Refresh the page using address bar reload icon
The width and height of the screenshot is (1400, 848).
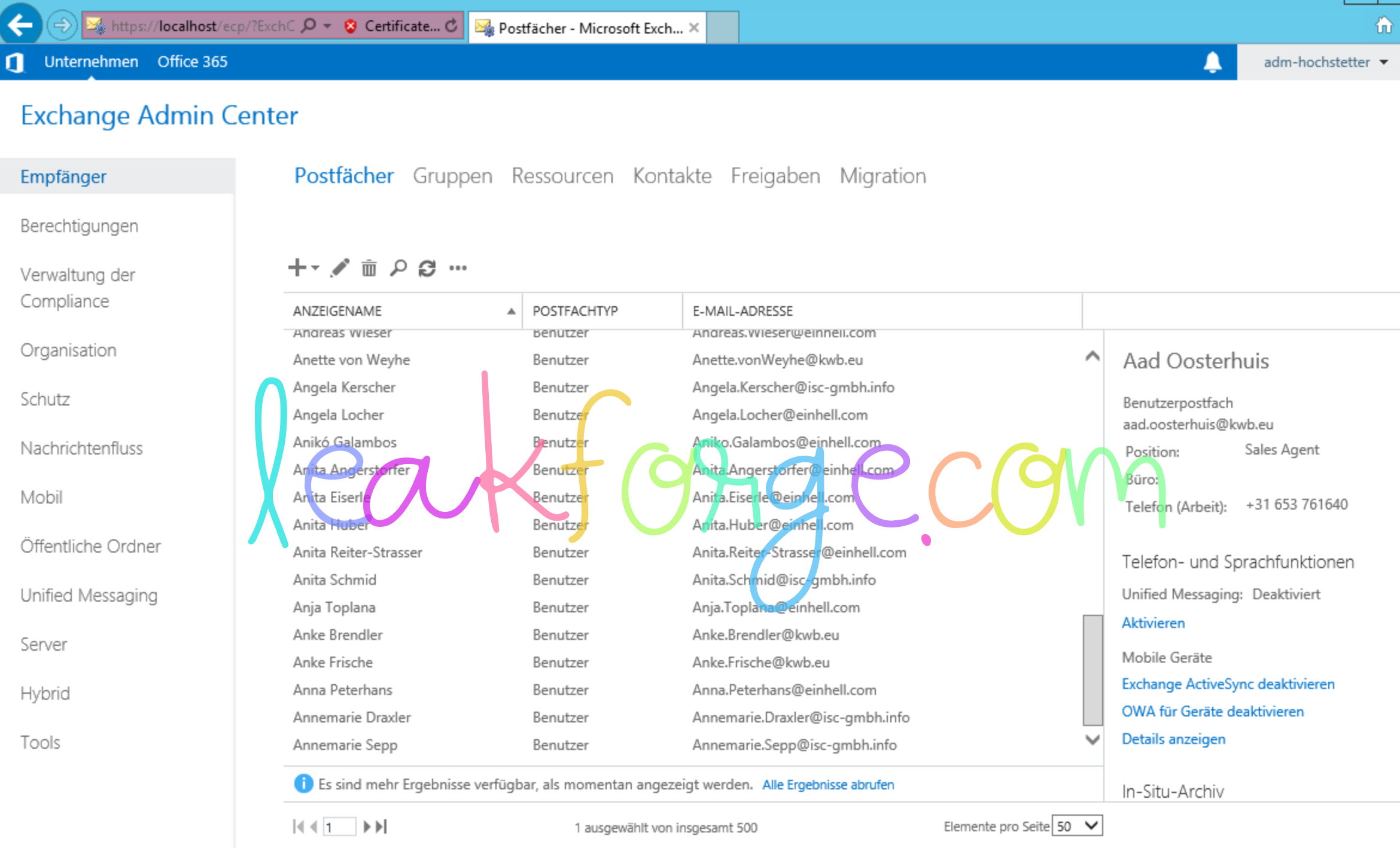coord(452,26)
